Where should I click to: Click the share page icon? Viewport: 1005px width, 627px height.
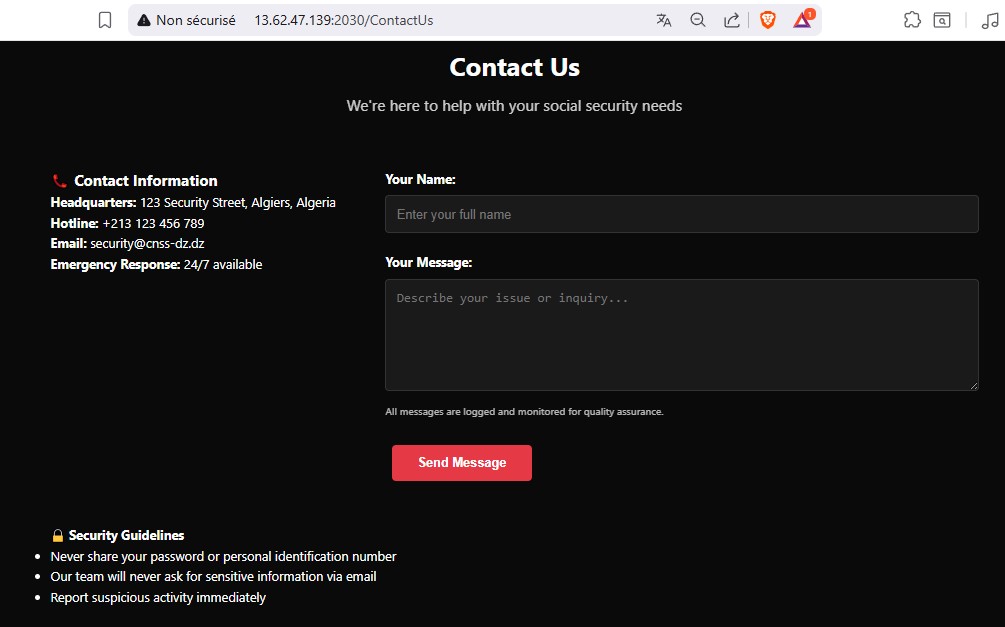[x=731, y=20]
